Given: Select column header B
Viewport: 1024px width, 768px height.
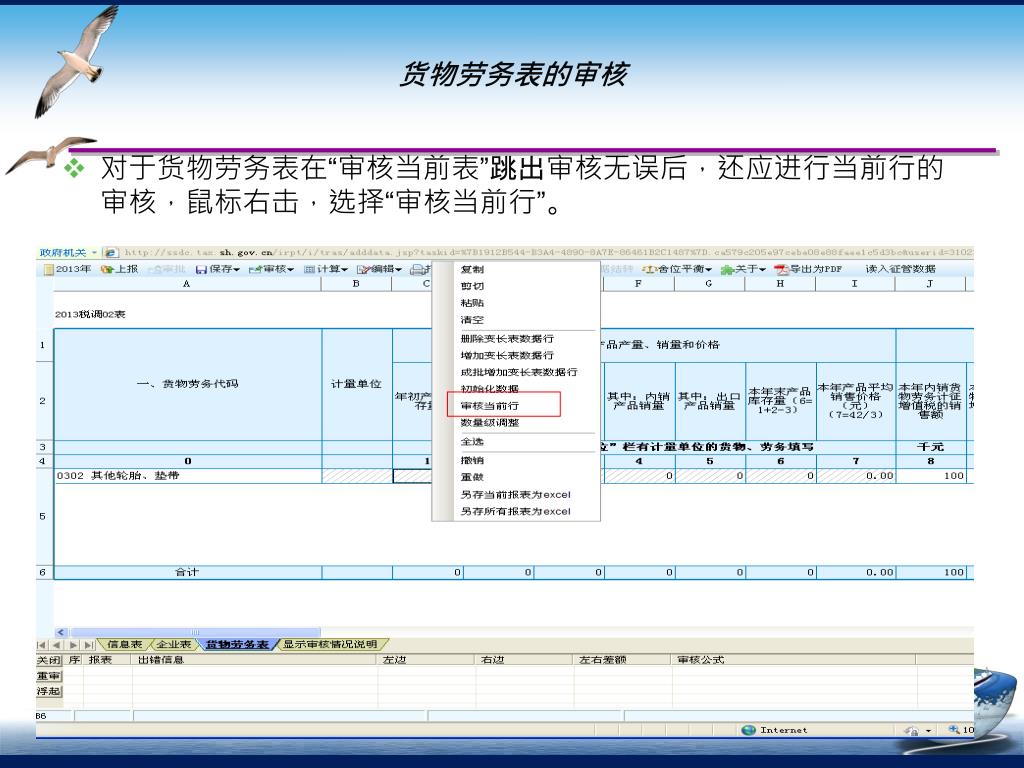Looking at the screenshot, I should (x=357, y=283).
